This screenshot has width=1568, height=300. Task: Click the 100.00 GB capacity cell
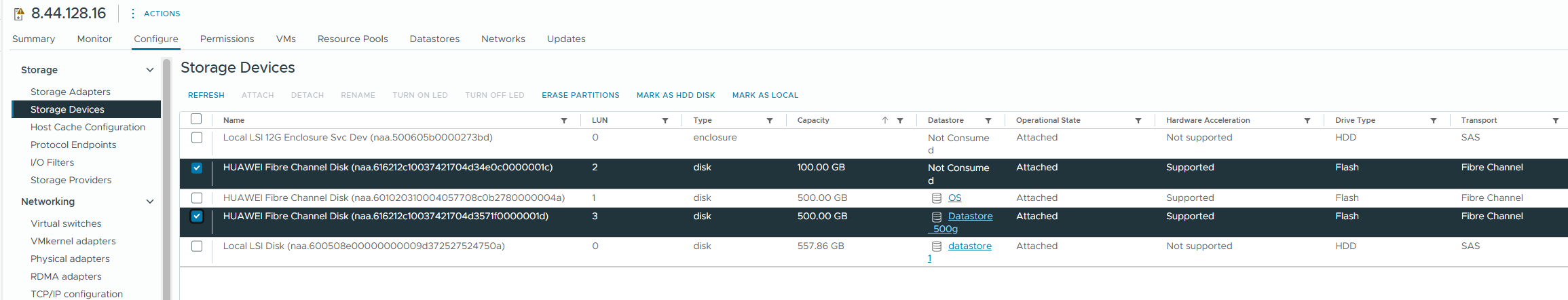pyautogui.click(x=821, y=168)
